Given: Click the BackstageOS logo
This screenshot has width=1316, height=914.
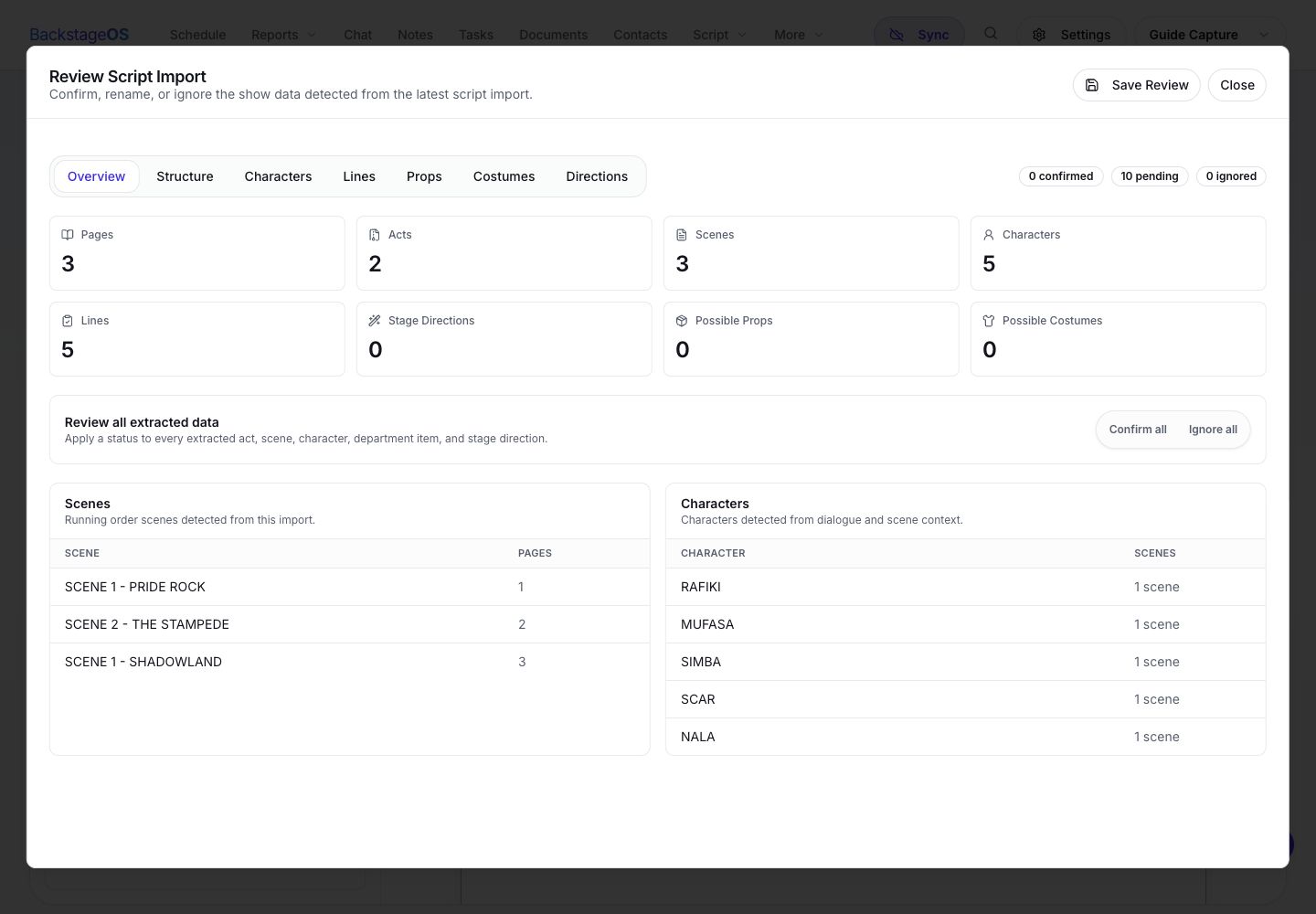Looking at the screenshot, I should pos(80,35).
